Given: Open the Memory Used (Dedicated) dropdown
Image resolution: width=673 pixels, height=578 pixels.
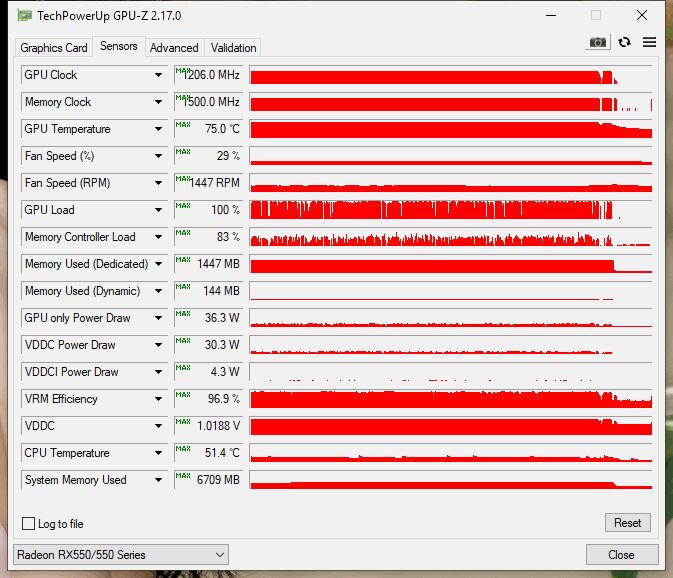Looking at the screenshot, I should (158, 264).
